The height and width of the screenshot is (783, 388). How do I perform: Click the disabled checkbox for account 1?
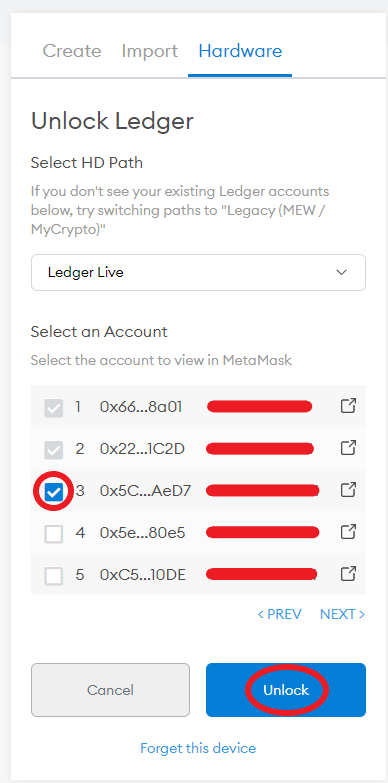(x=53, y=408)
